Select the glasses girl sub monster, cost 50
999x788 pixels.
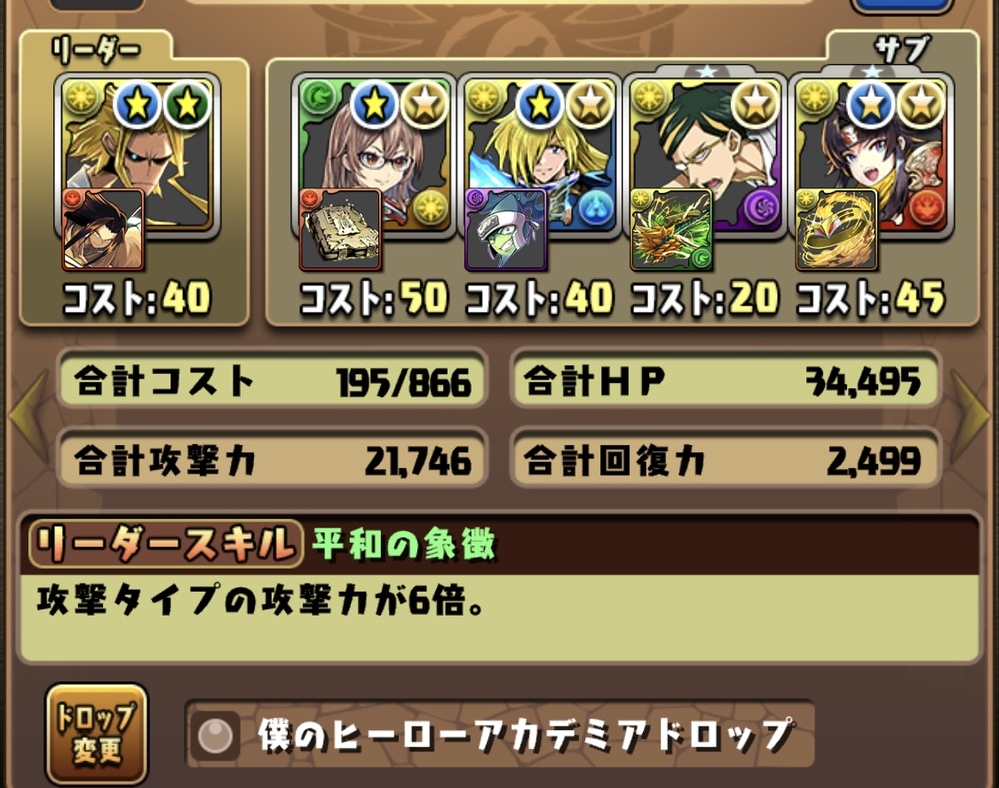(374, 156)
